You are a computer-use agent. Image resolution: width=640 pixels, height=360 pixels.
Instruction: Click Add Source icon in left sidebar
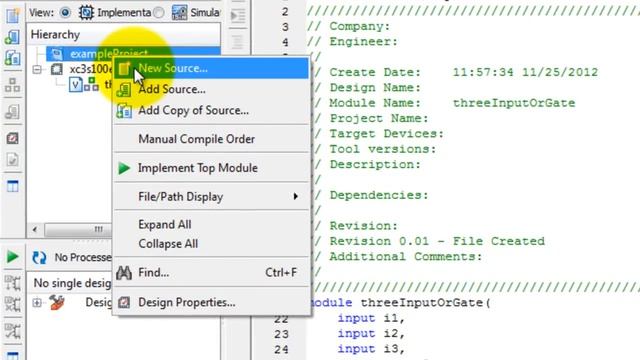click(12, 37)
